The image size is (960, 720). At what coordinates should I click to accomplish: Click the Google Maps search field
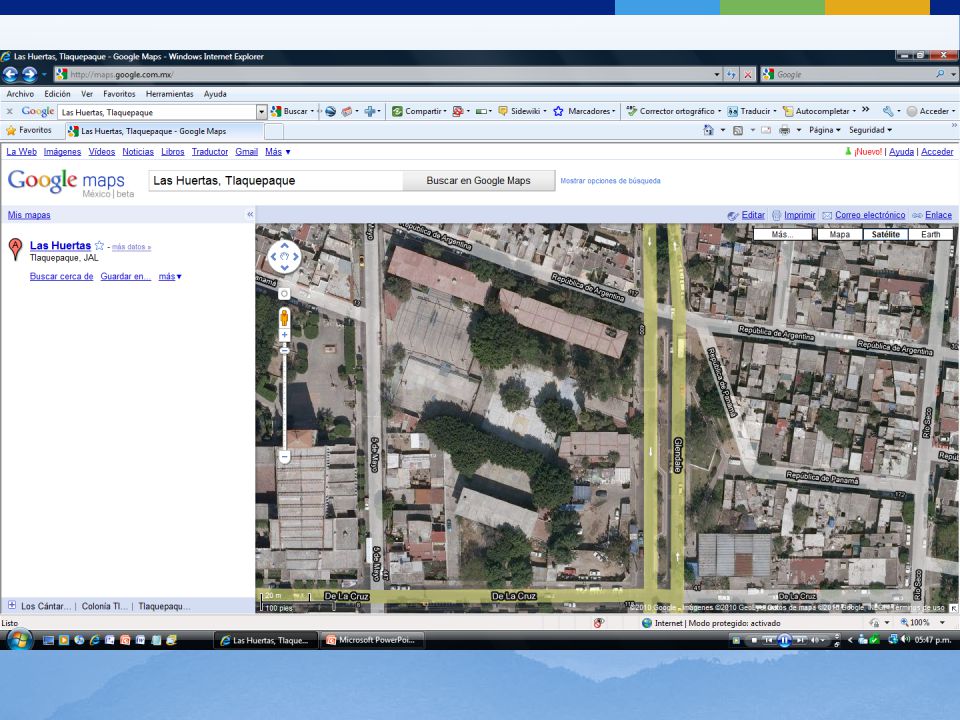coord(276,181)
